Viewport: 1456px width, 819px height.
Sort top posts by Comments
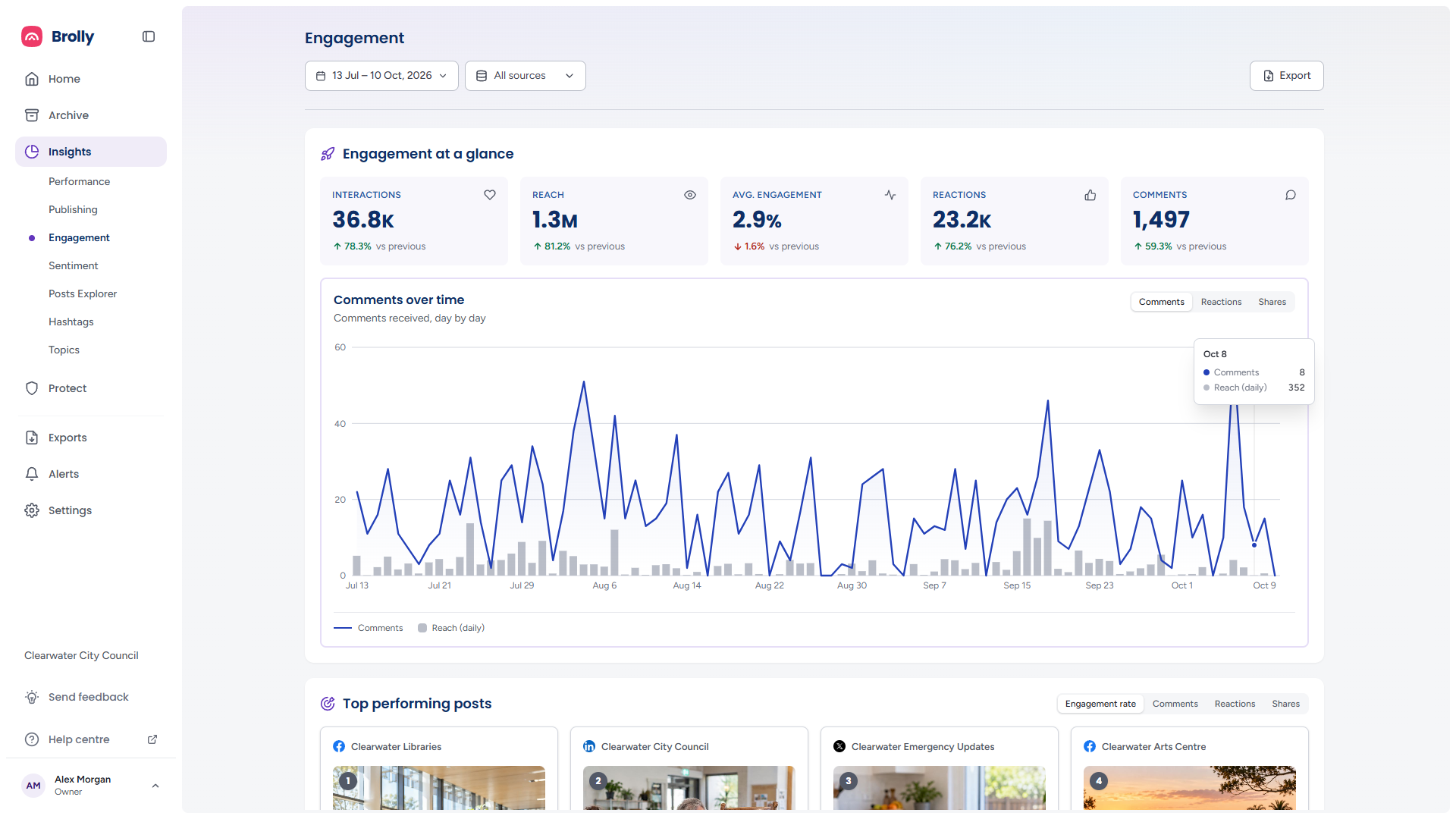[1175, 704]
